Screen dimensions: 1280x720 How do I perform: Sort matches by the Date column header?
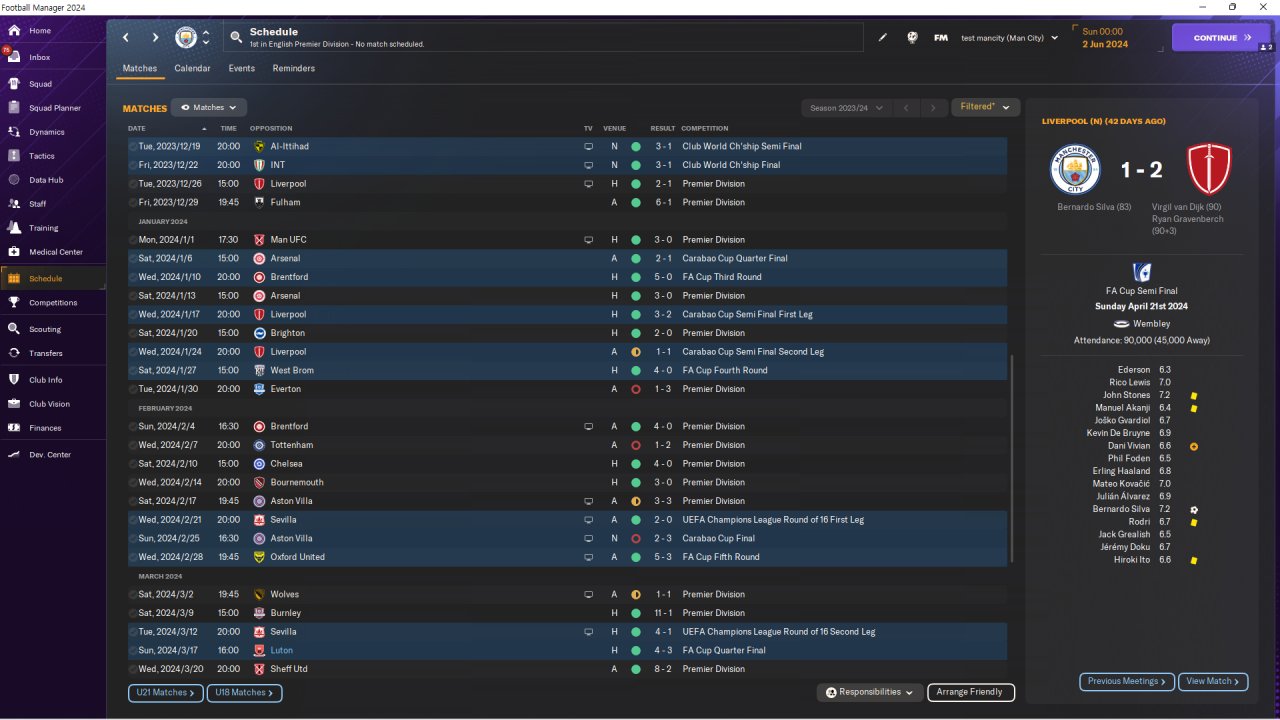(137, 129)
